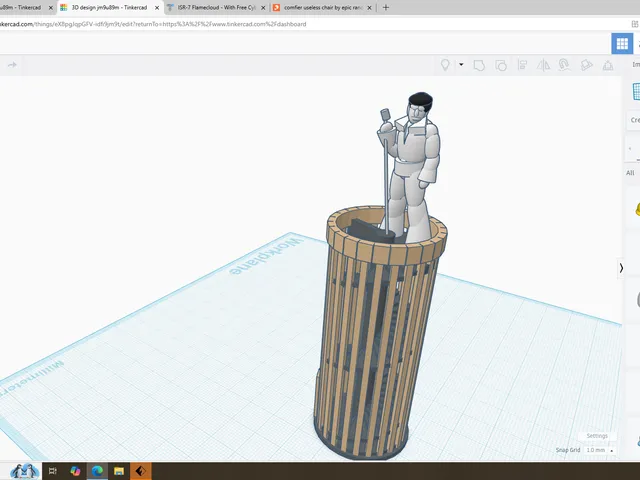The width and height of the screenshot is (640, 480).
Task: Toggle the Cruise magnet icon
Action: click(564, 65)
